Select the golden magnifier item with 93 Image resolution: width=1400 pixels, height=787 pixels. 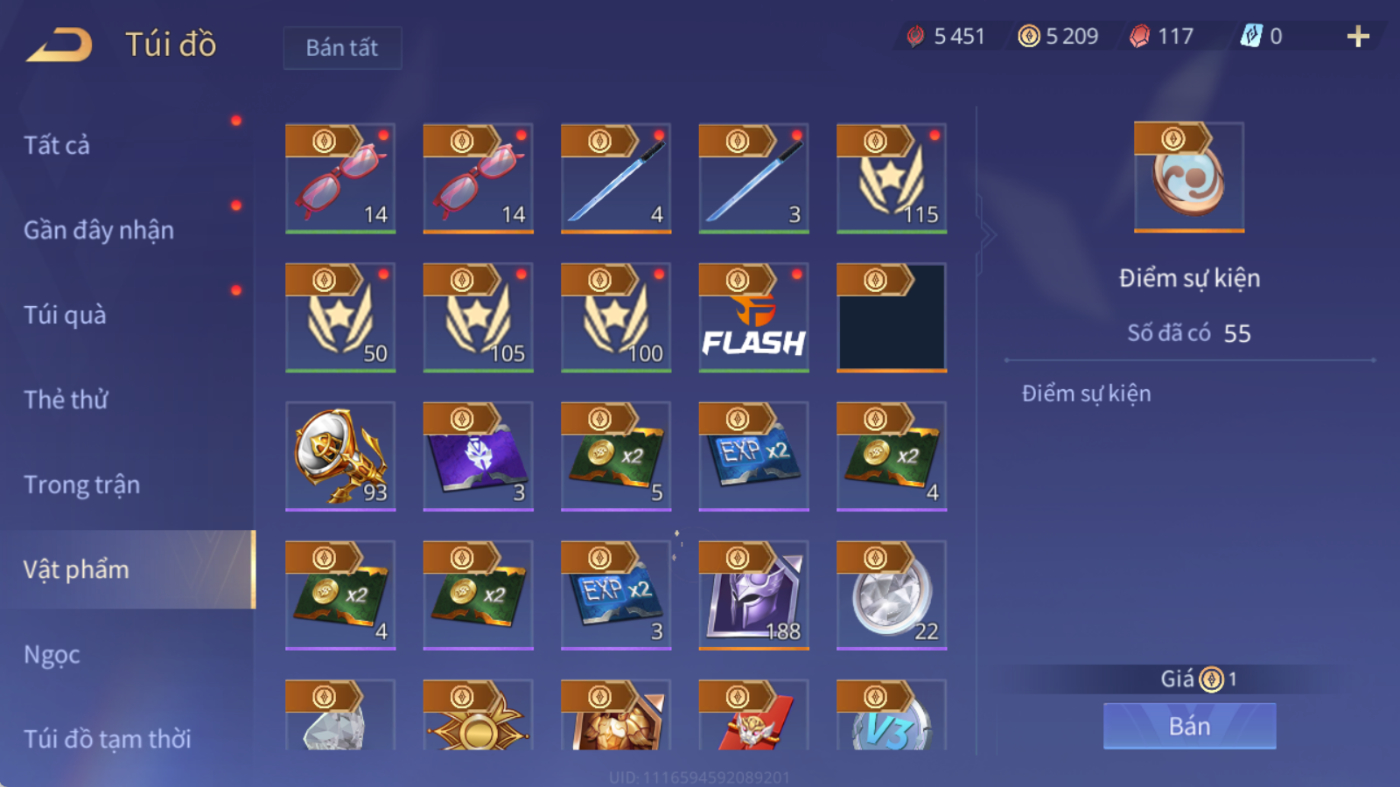tap(340, 457)
